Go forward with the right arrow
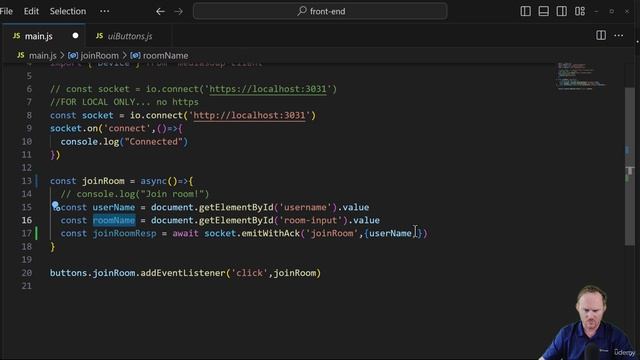640x360 pixels. point(179,11)
